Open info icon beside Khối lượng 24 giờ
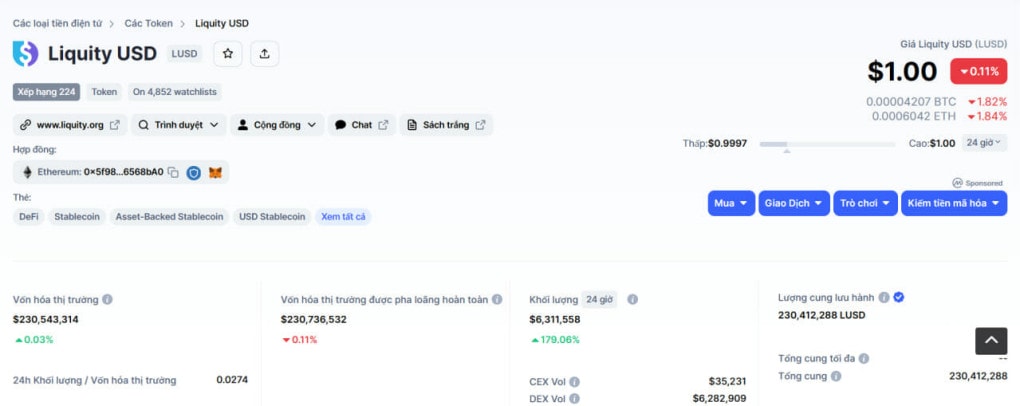 [x=632, y=299]
